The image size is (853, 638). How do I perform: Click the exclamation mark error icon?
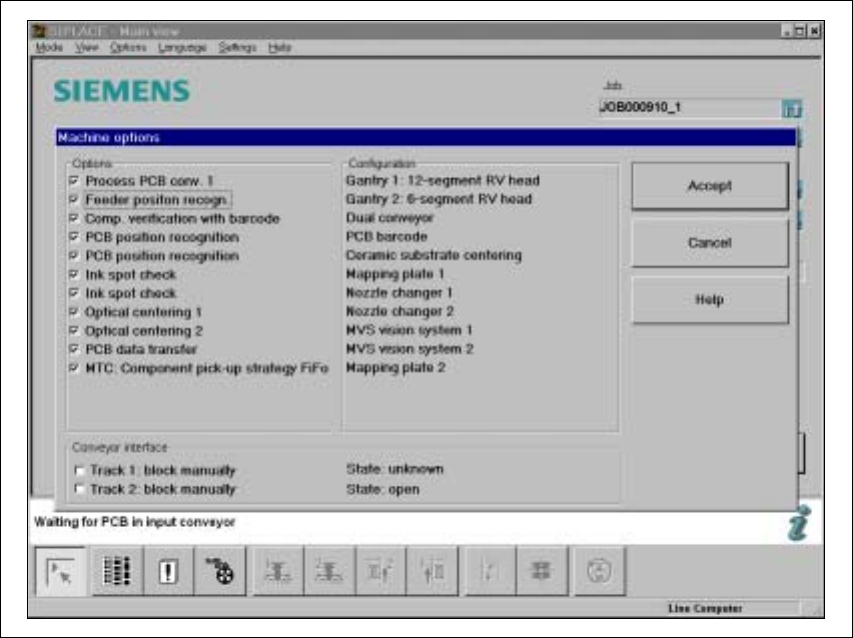[168, 572]
